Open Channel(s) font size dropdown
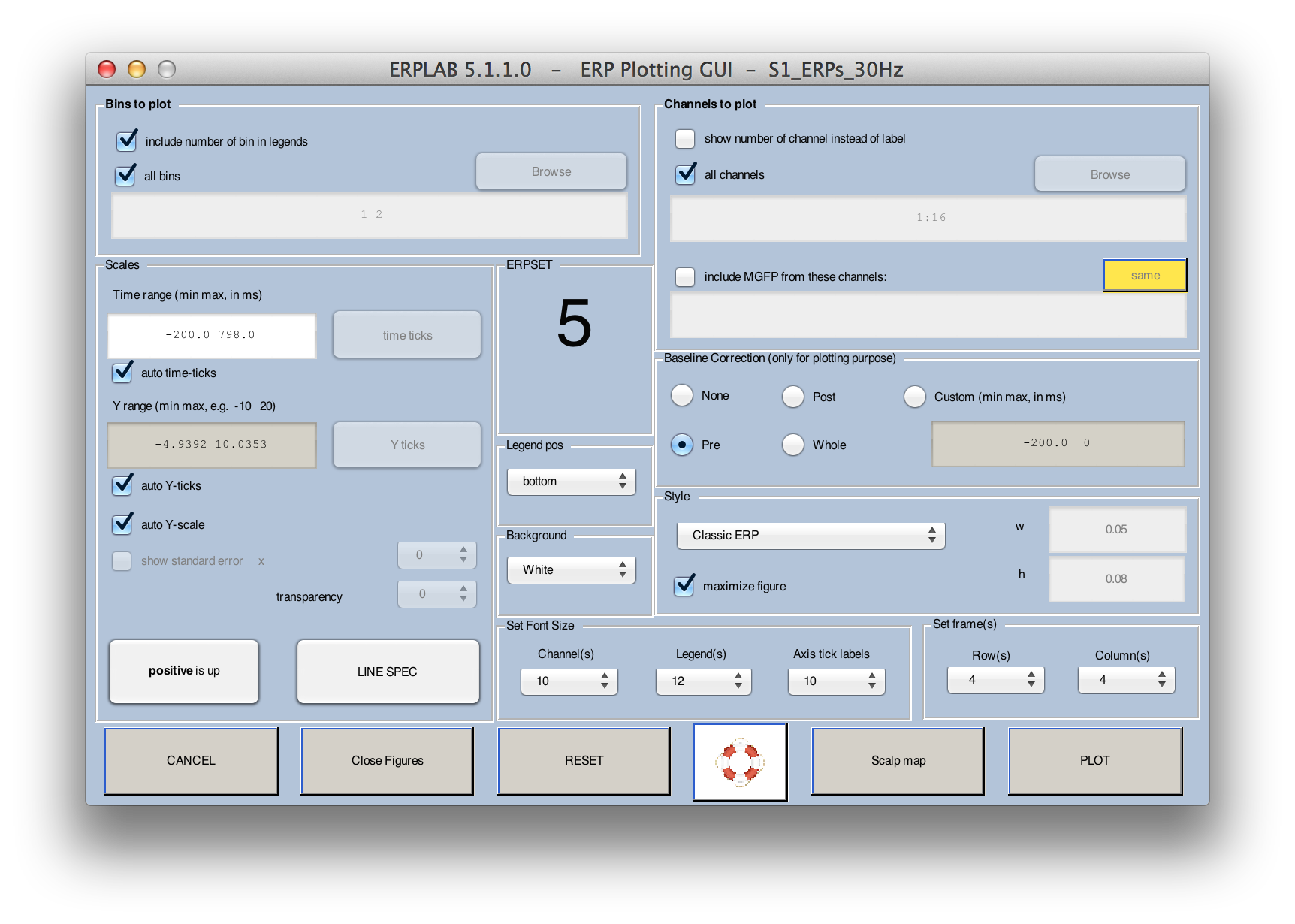Viewport: 1295px width, 924px height. (569, 681)
